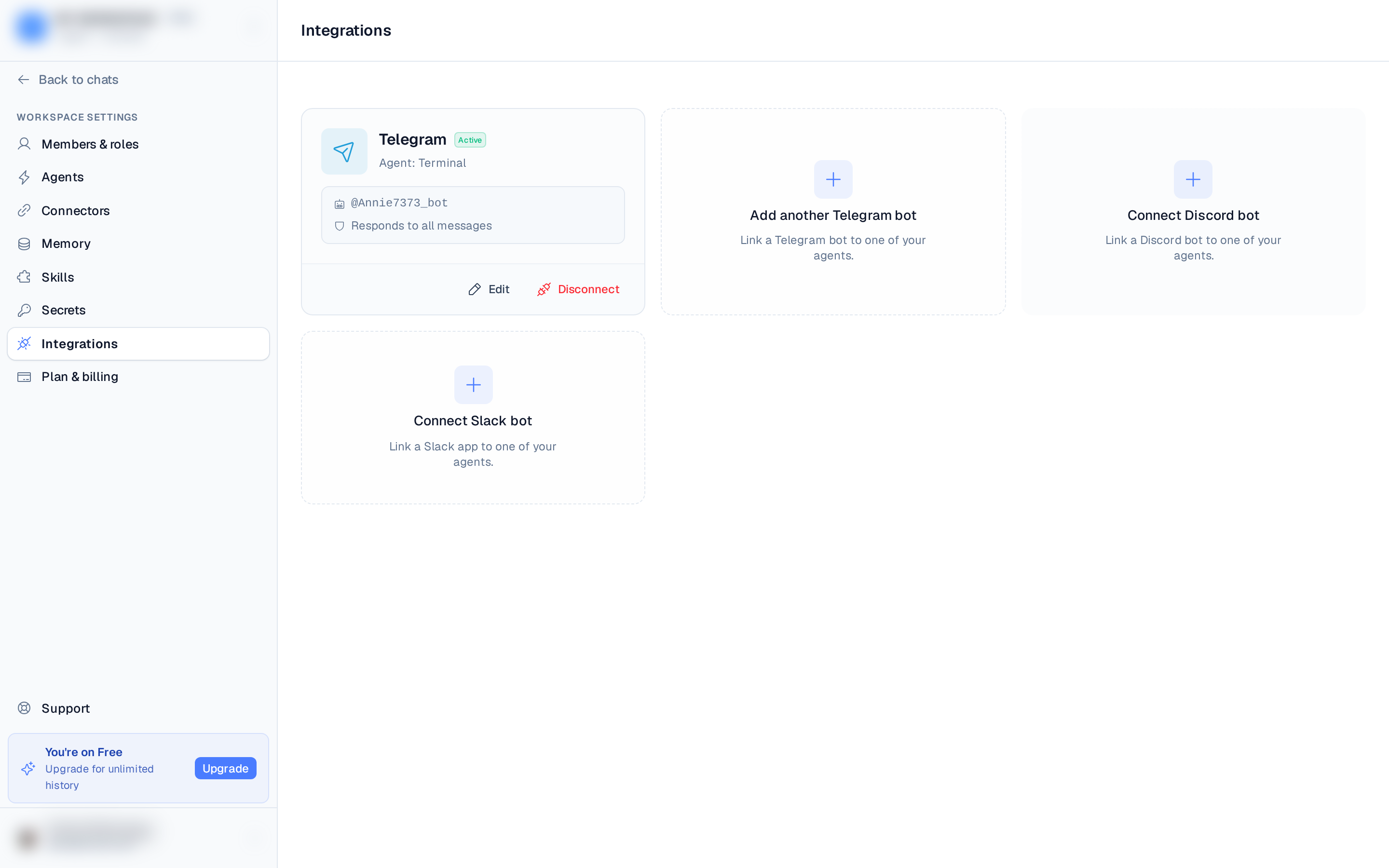Click the green Active status badge
The width and height of the screenshot is (1389, 868).
[470, 140]
